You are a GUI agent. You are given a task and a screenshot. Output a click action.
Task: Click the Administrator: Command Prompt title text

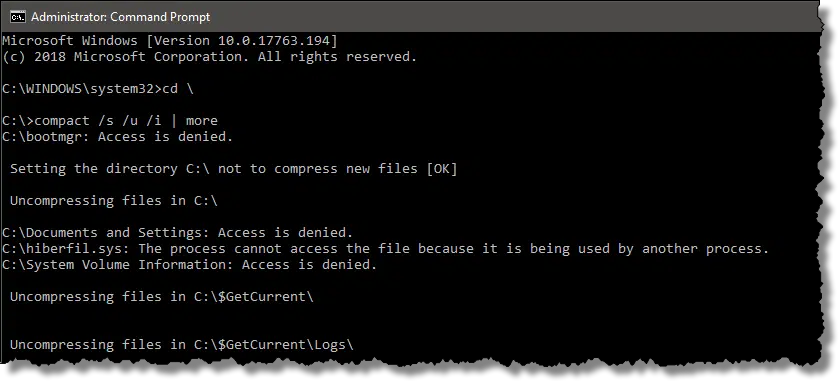click(x=121, y=17)
